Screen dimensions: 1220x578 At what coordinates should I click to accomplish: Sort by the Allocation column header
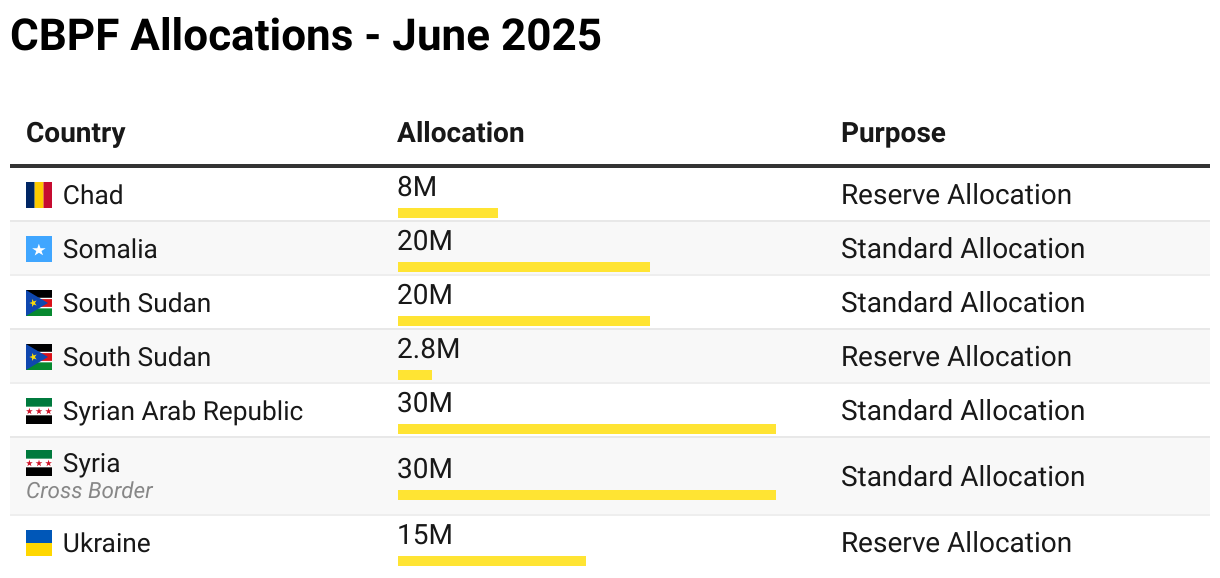point(460,133)
